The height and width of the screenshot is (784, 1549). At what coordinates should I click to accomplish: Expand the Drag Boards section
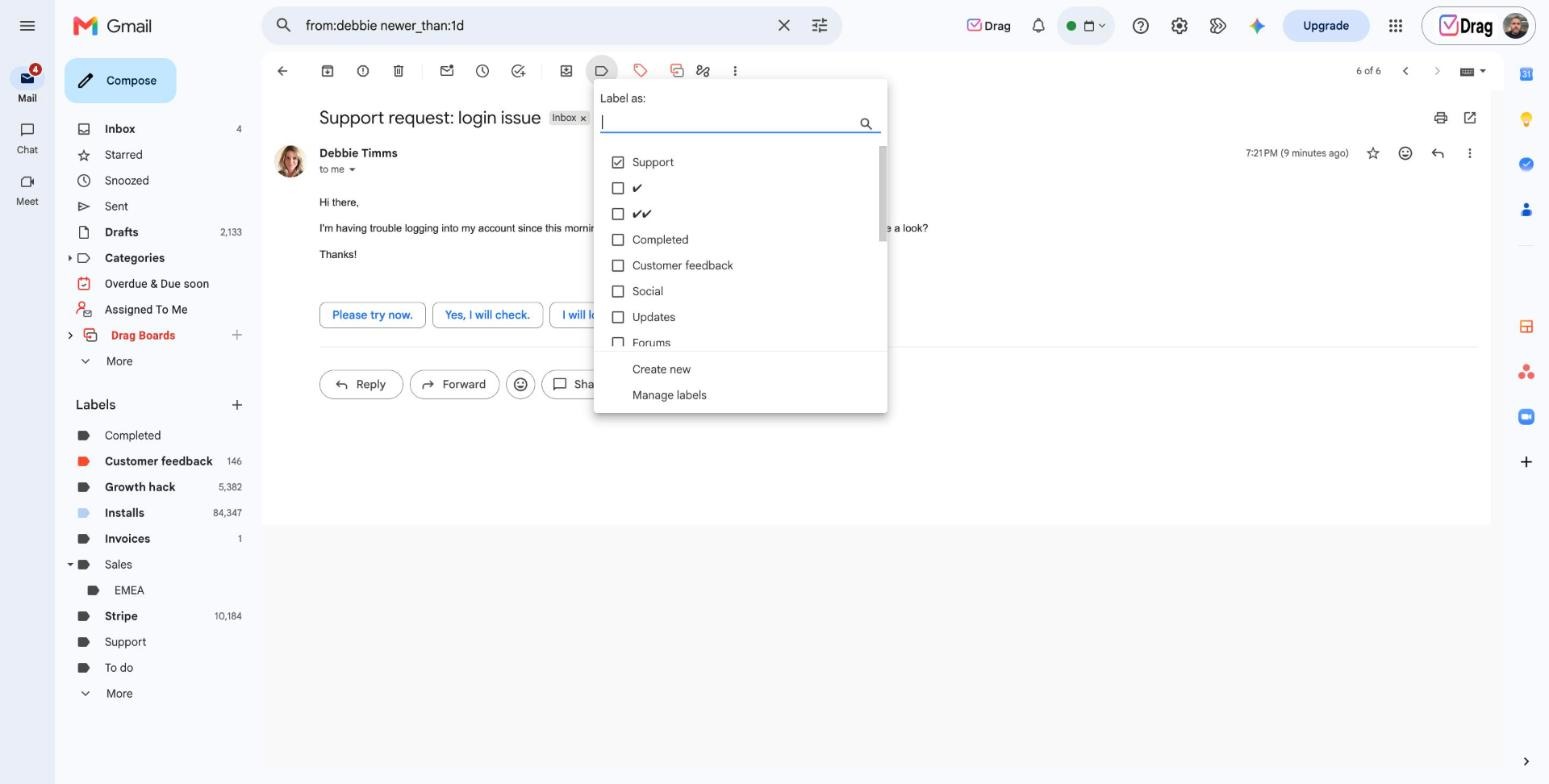click(70, 336)
